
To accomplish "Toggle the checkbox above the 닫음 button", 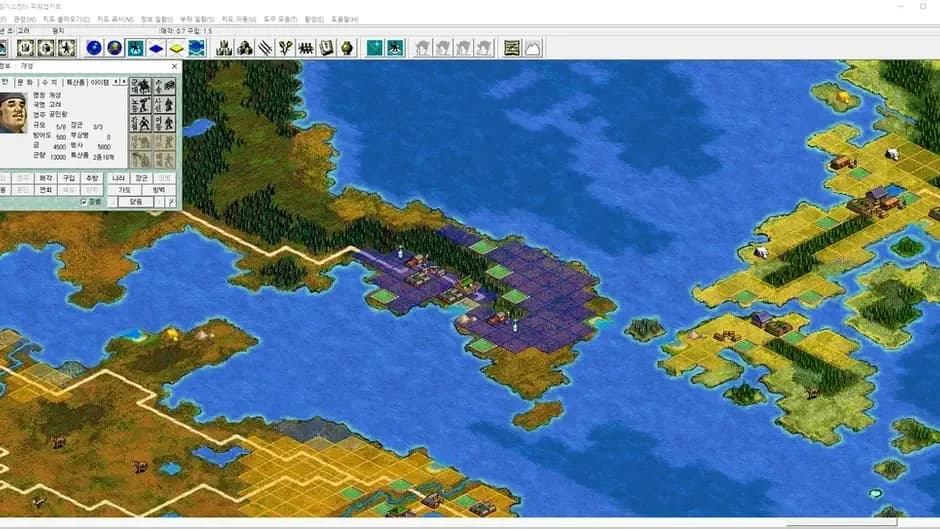I will (85, 202).
